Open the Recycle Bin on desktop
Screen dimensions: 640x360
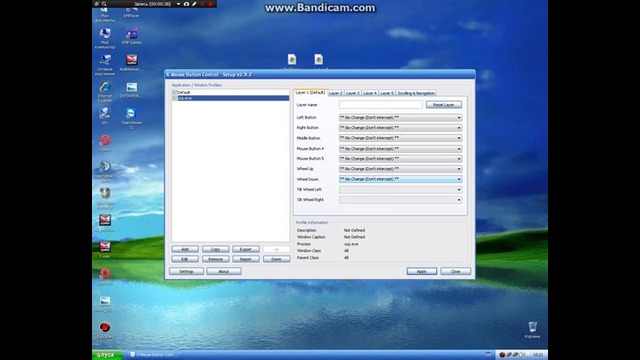coord(532,330)
